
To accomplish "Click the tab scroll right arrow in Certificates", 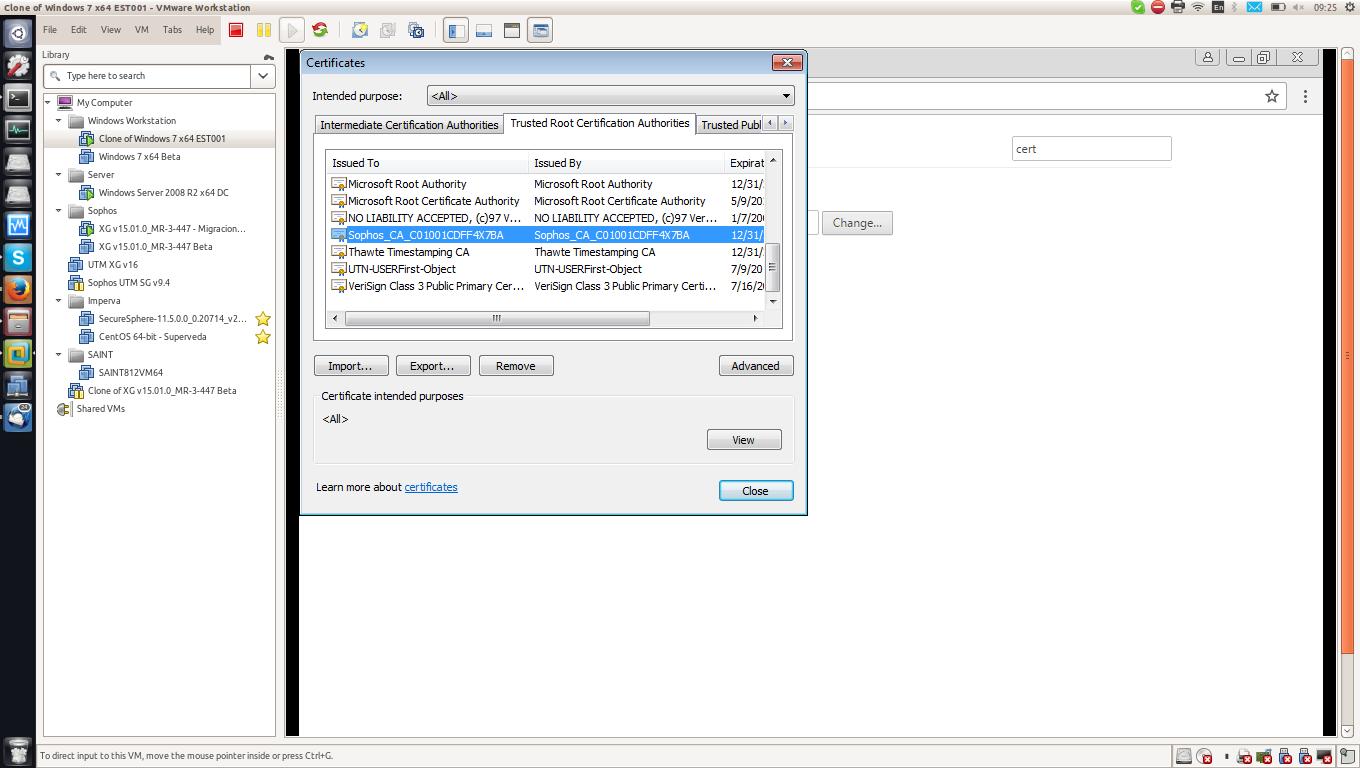I will (x=786, y=123).
